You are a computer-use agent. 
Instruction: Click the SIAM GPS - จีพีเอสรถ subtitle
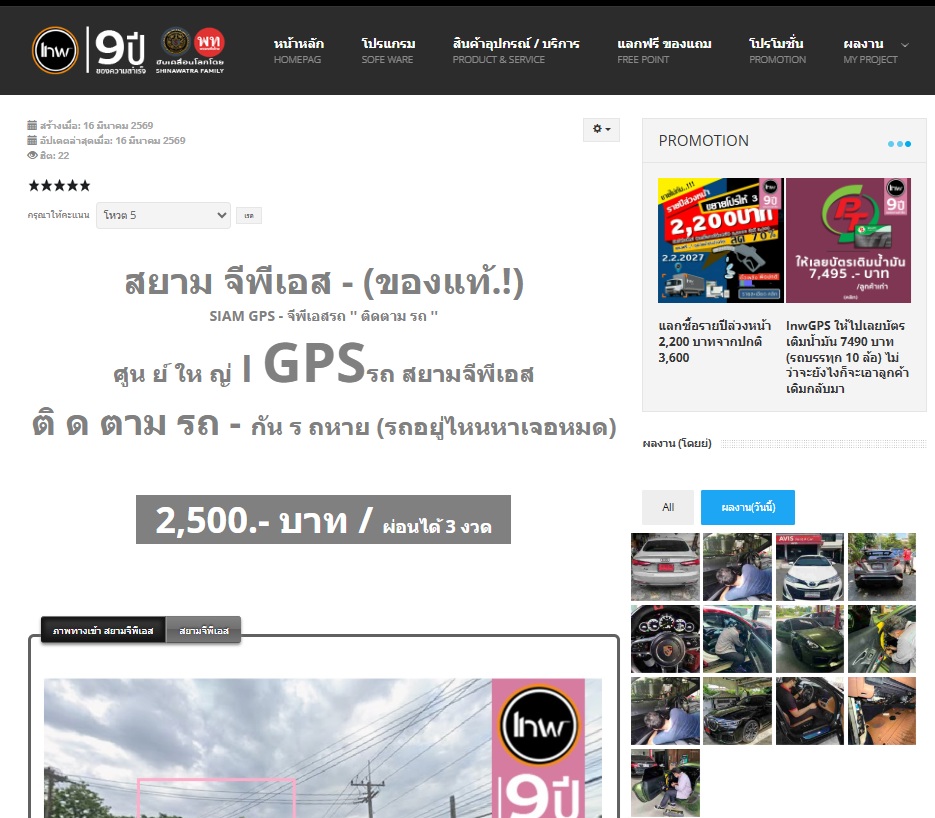tap(323, 316)
